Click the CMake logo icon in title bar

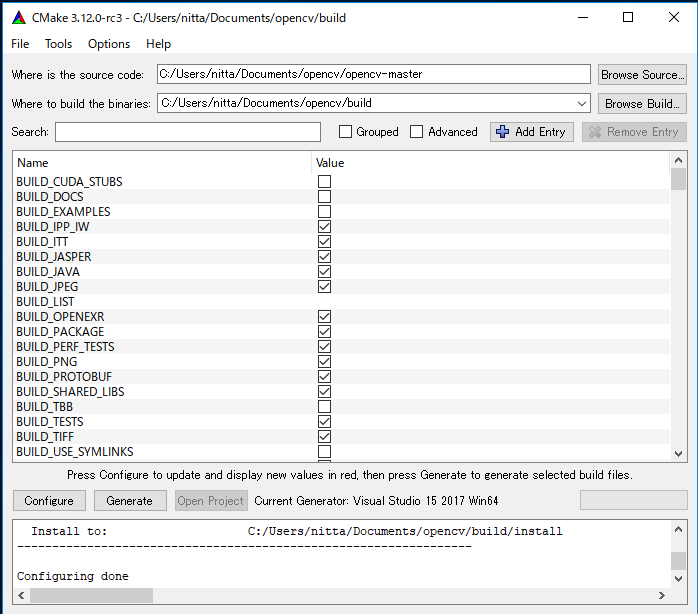pos(17,17)
